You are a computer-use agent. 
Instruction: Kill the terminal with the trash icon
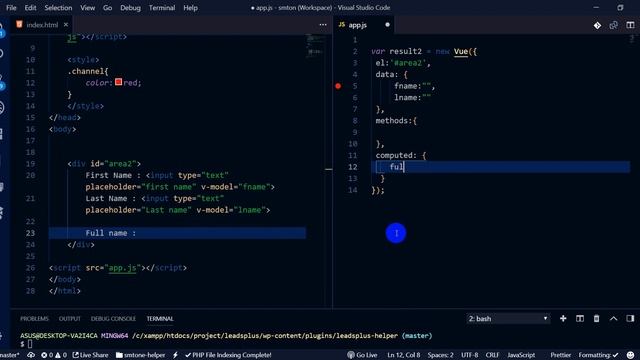coord(596,318)
